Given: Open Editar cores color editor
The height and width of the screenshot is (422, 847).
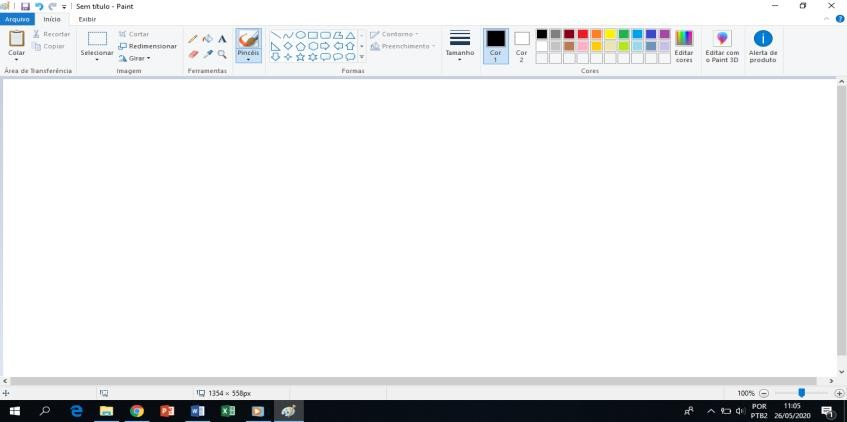Looking at the screenshot, I should 684,46.
